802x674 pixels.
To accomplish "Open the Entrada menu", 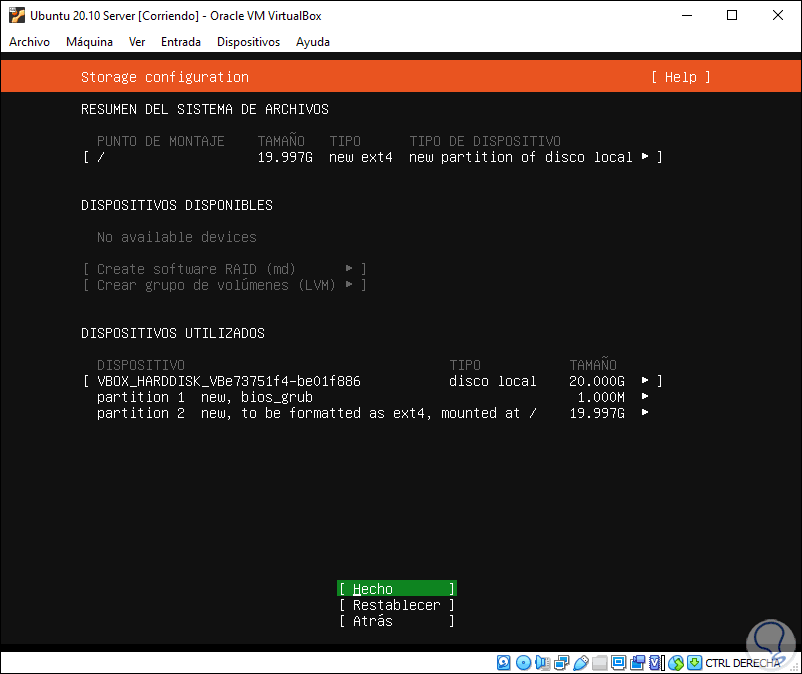I will (x=181, y=42).
